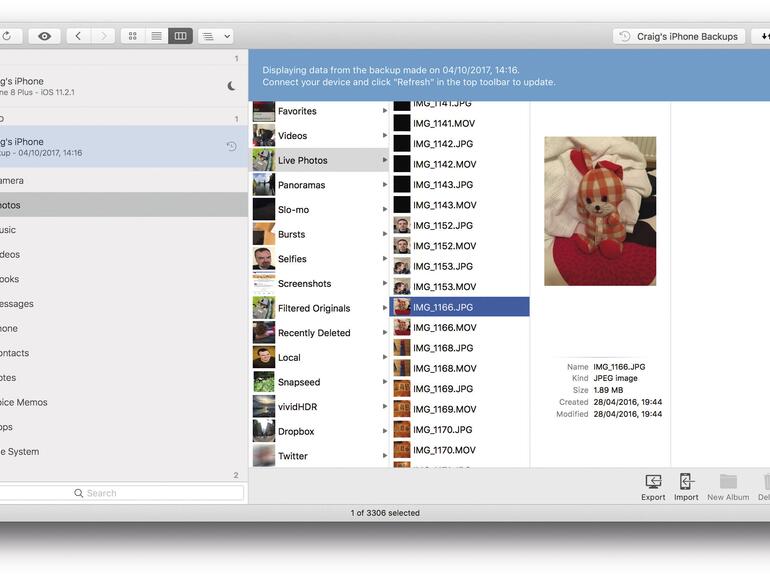Click the Import button

point(686,487)
